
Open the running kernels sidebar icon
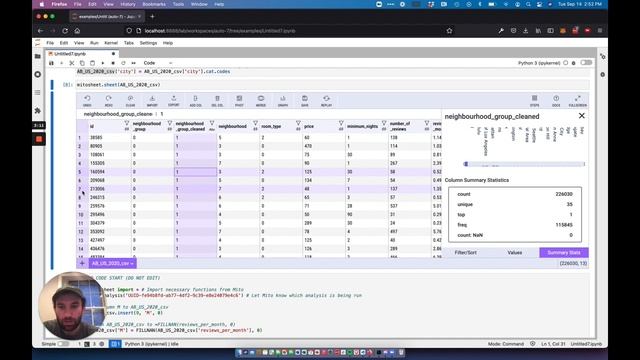[x=38, y=74]
